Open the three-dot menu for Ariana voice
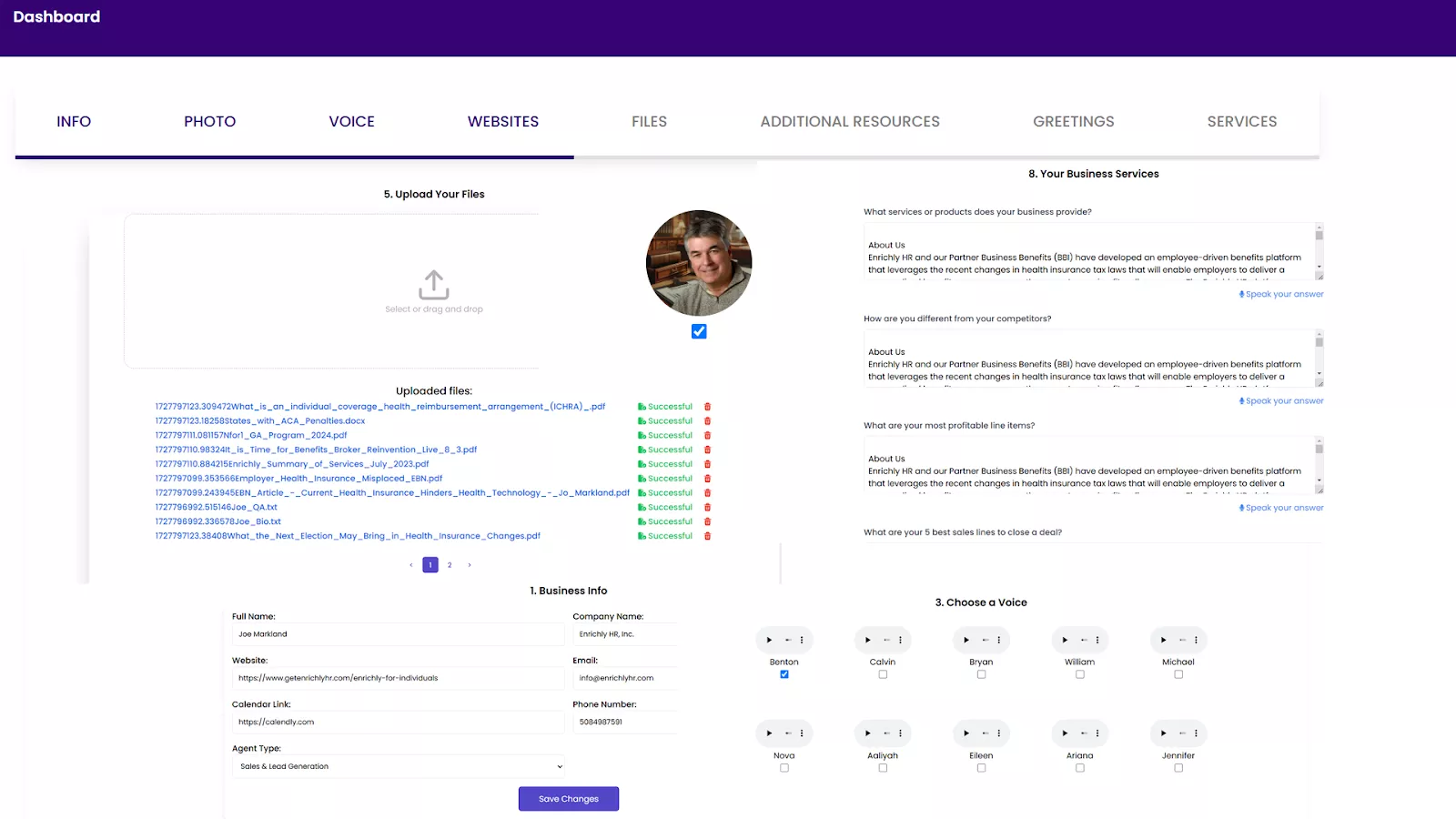 (x=1097, y=733)
